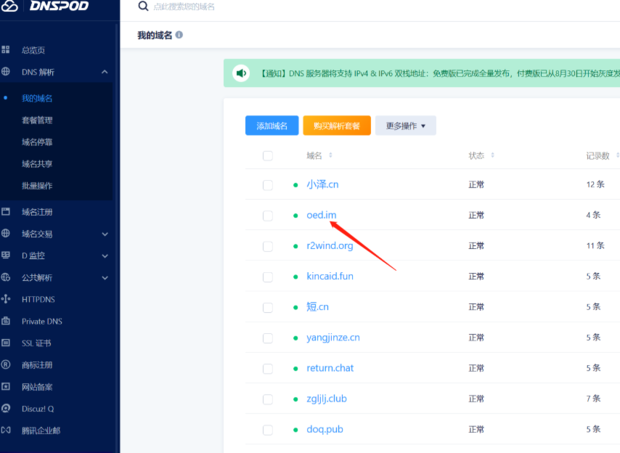
Task: Open the yangjinze.cn domain link
Action: pos(333,338)
